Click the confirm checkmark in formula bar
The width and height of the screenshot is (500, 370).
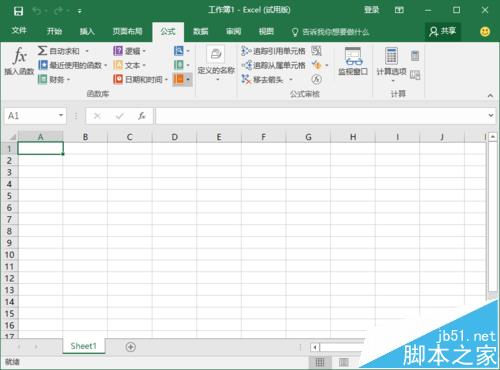pos(119,116)
